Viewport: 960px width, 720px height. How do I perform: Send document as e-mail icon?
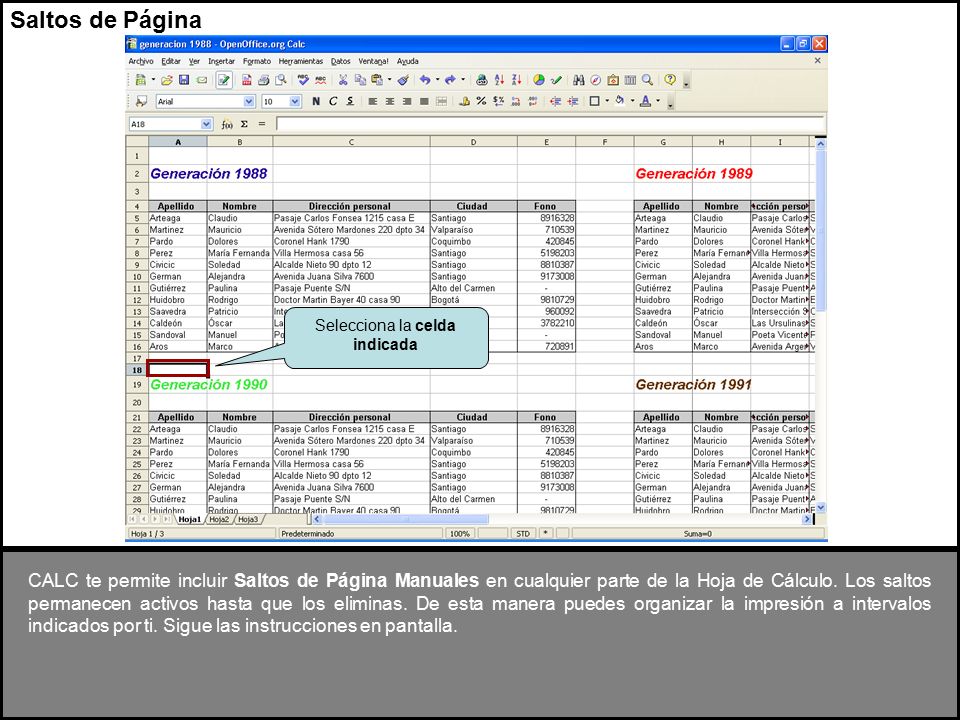[x=201, y=80]
